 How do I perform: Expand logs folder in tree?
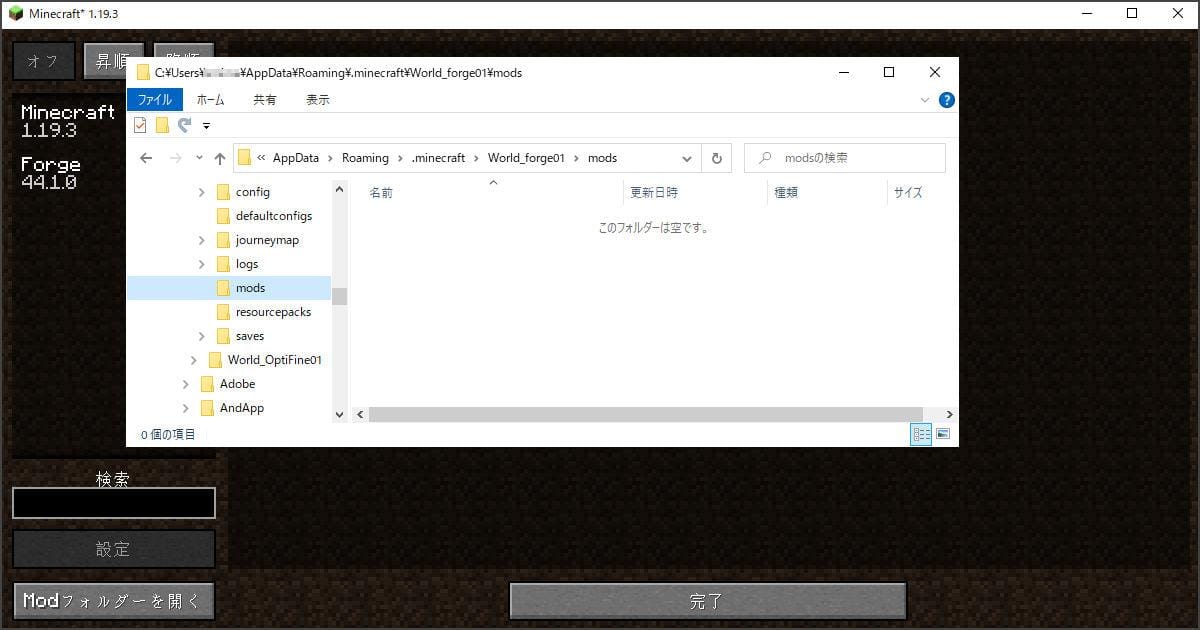pyautogui.click(x=201, y=264)
